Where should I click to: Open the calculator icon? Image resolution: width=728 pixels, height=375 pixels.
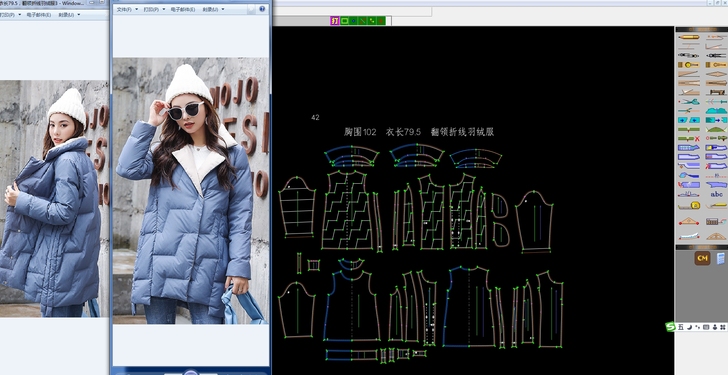pos(721,259)
